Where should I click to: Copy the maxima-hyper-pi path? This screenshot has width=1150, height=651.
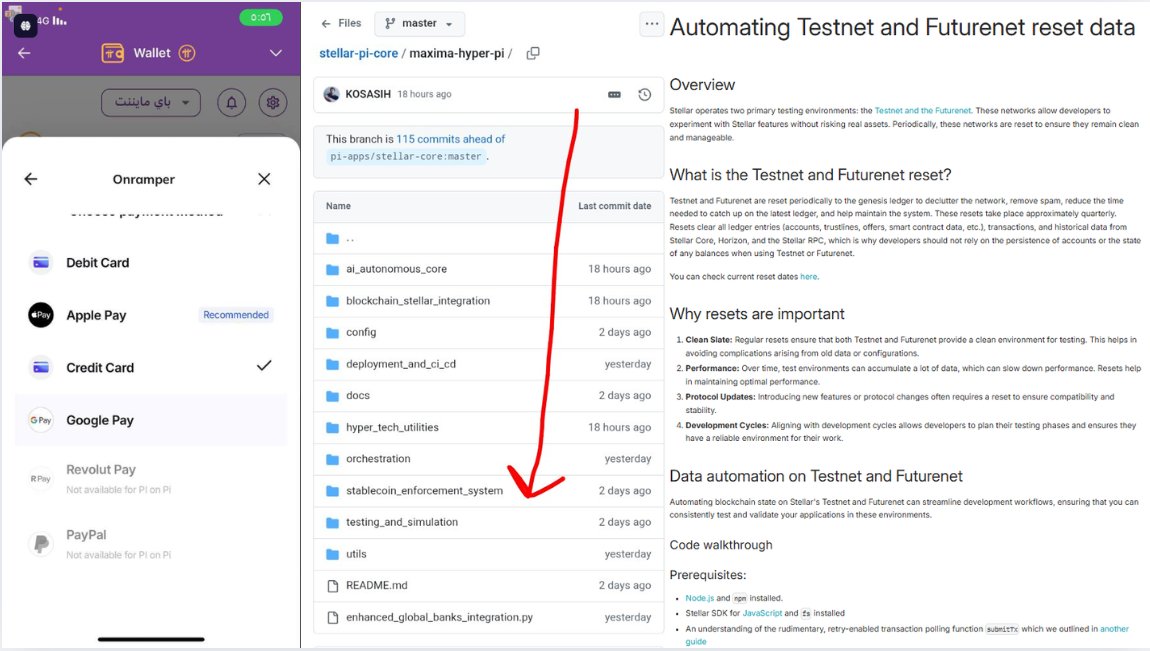(x=533, y=54)
